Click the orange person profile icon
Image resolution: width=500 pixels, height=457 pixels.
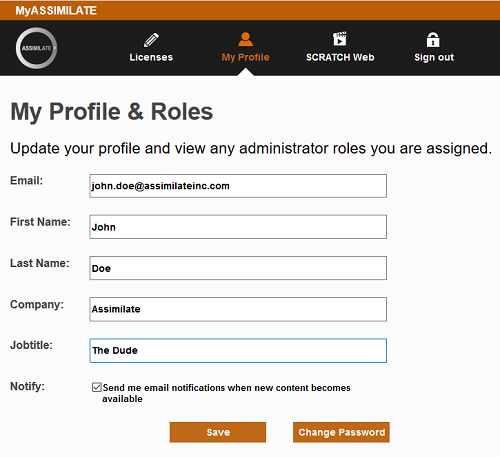(x=246, y=39)
